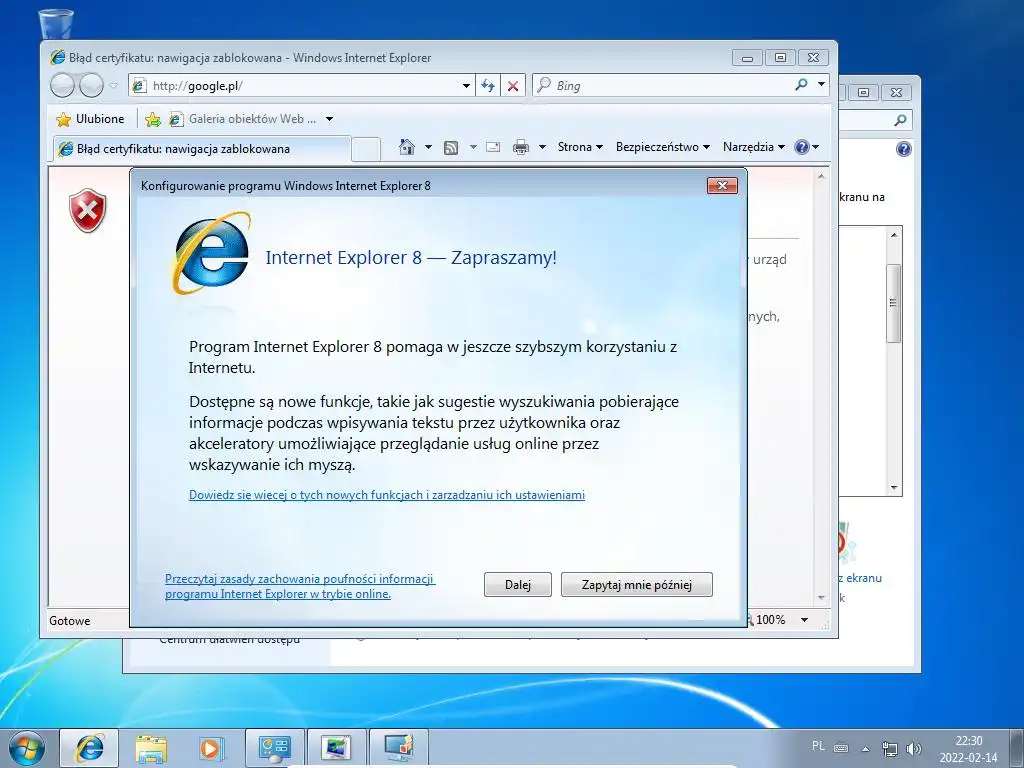Screen dimensions: 1024x768
Task: Open search provider dropdown arrow
Action: coord(822,84)
